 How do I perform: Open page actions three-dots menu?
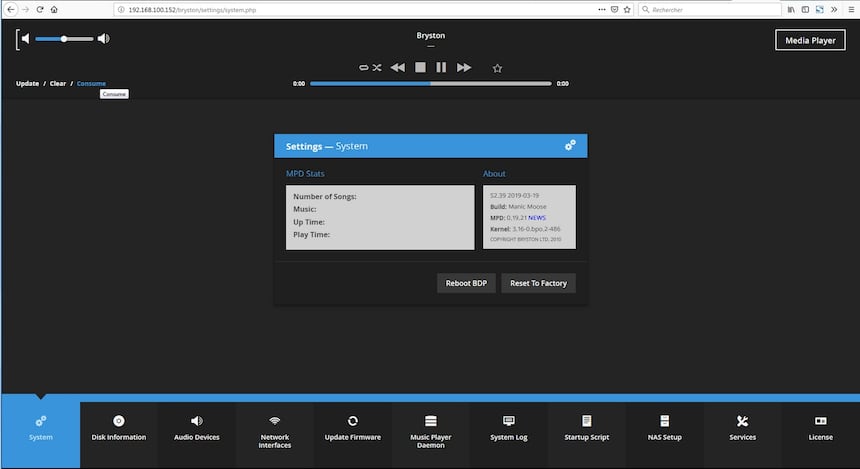(602, 9)
